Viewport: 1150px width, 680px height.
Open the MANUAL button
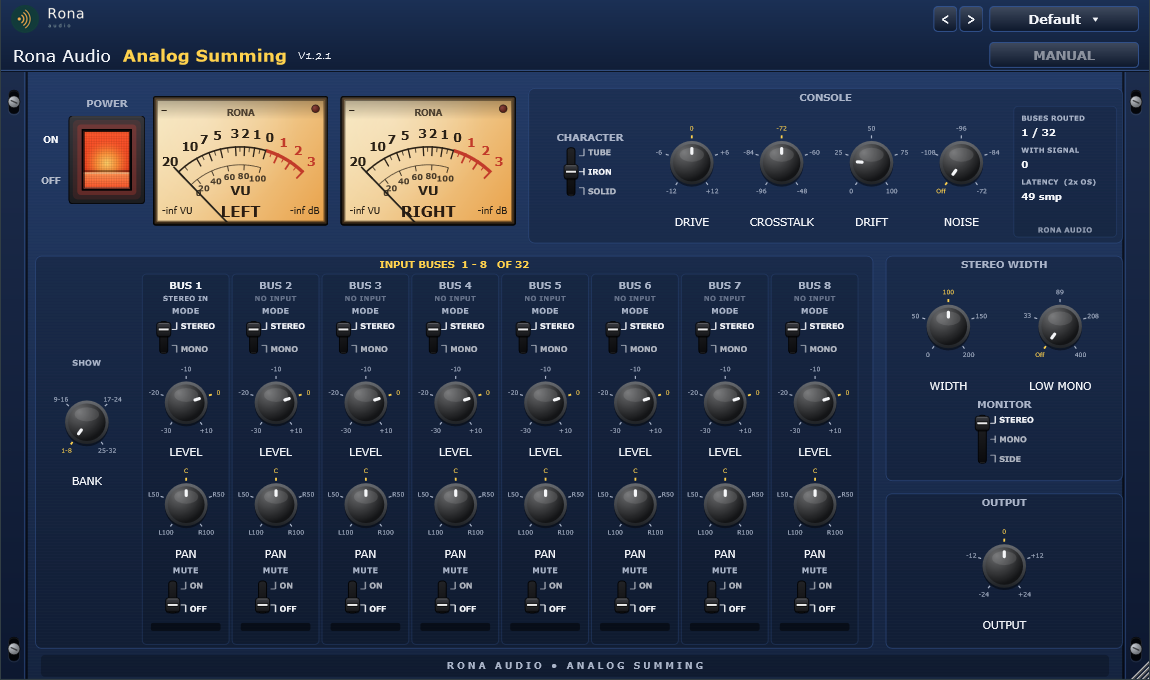pyautogui.click(x=1063, y=55)
